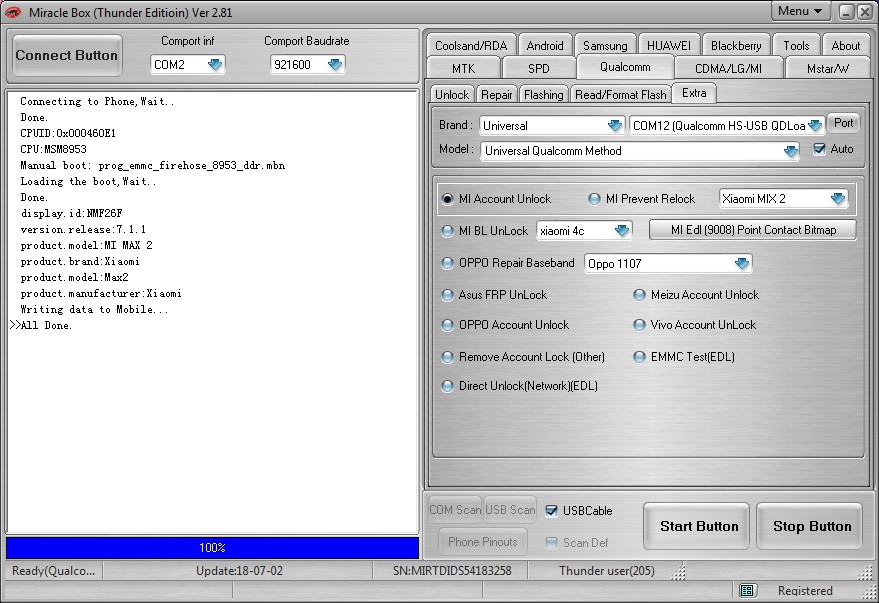879x603 pixels.
Task: Open the Tools tab
Action: click(x=796, y=45)
